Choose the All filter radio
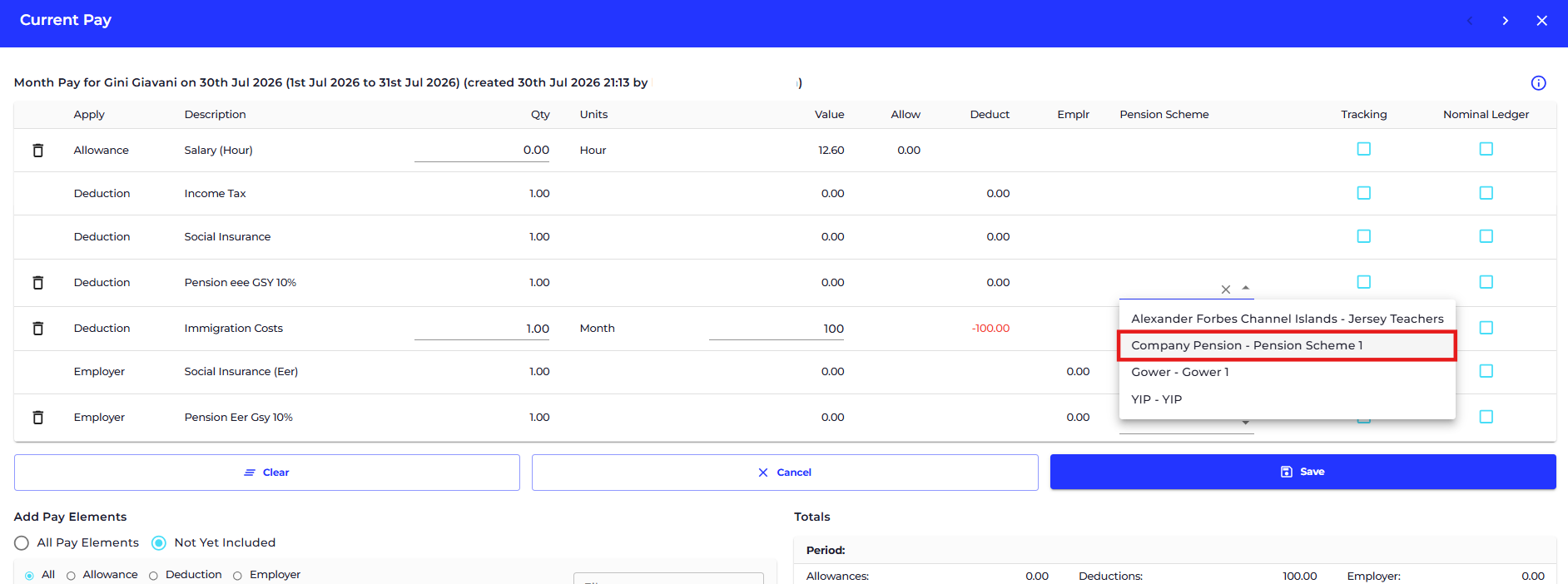The width and height of the screenshot is (1568, 584). tap(30, 576)
